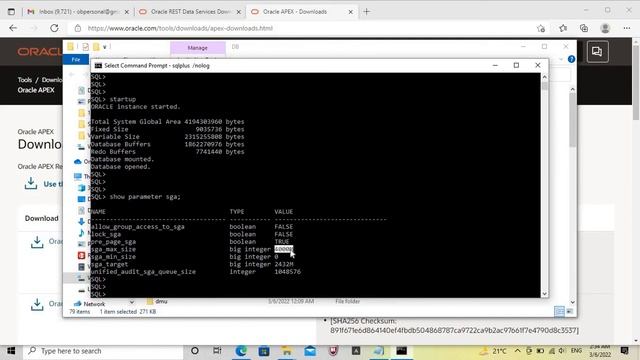This screenshot has height=360, width=640.
Task: Close the Gmail Inbox tab
Action: tap(127, 12)
